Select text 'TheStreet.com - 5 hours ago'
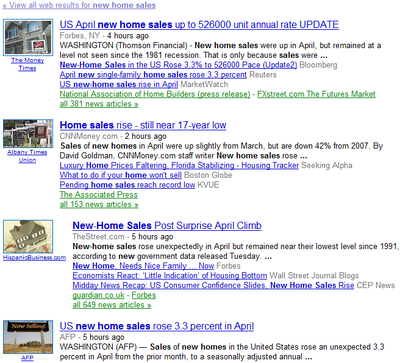The image size is (400, 363). point(123,237)
